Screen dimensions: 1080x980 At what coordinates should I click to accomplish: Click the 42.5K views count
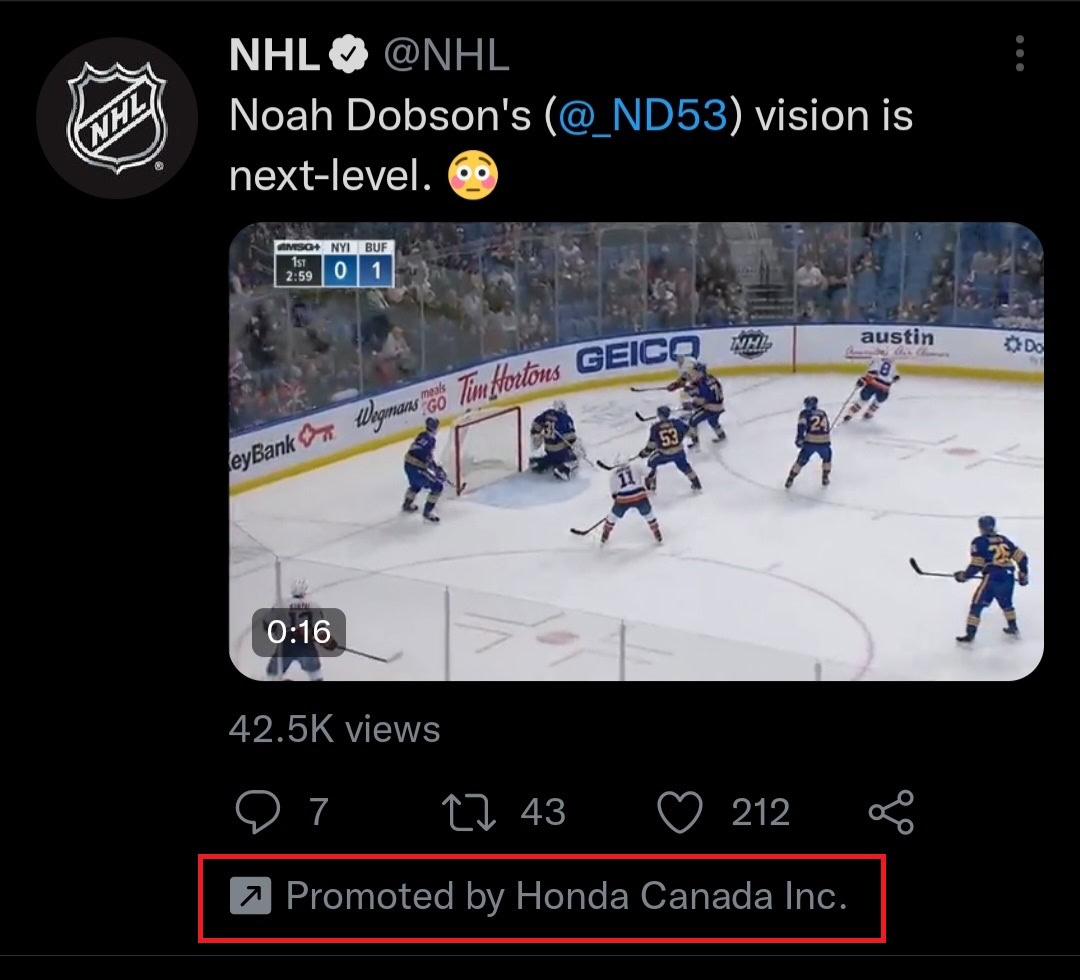(x=334, y=728)
